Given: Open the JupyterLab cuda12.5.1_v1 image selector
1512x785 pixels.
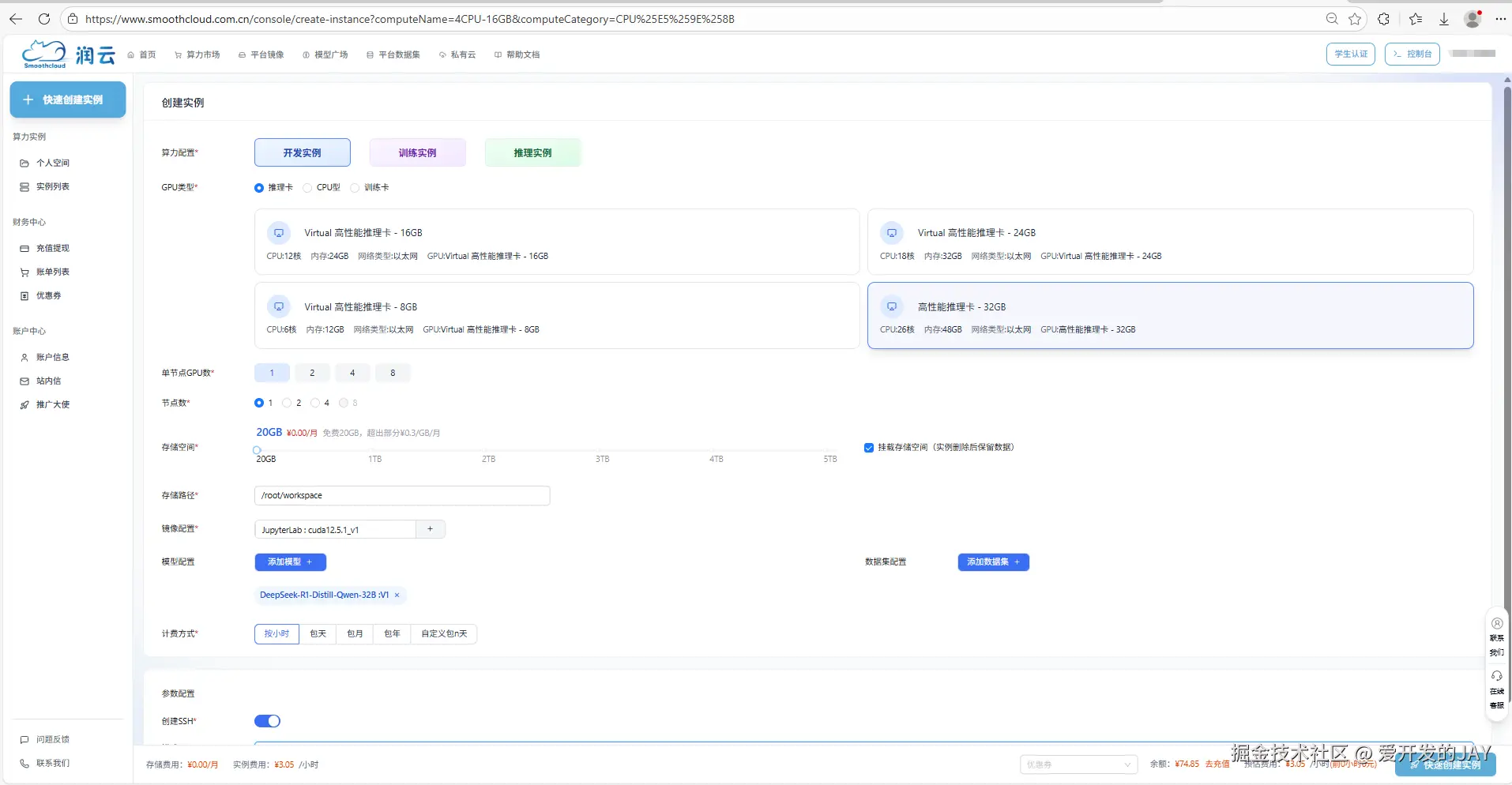Looking at the screenshot, I should [x=336, y=529].
